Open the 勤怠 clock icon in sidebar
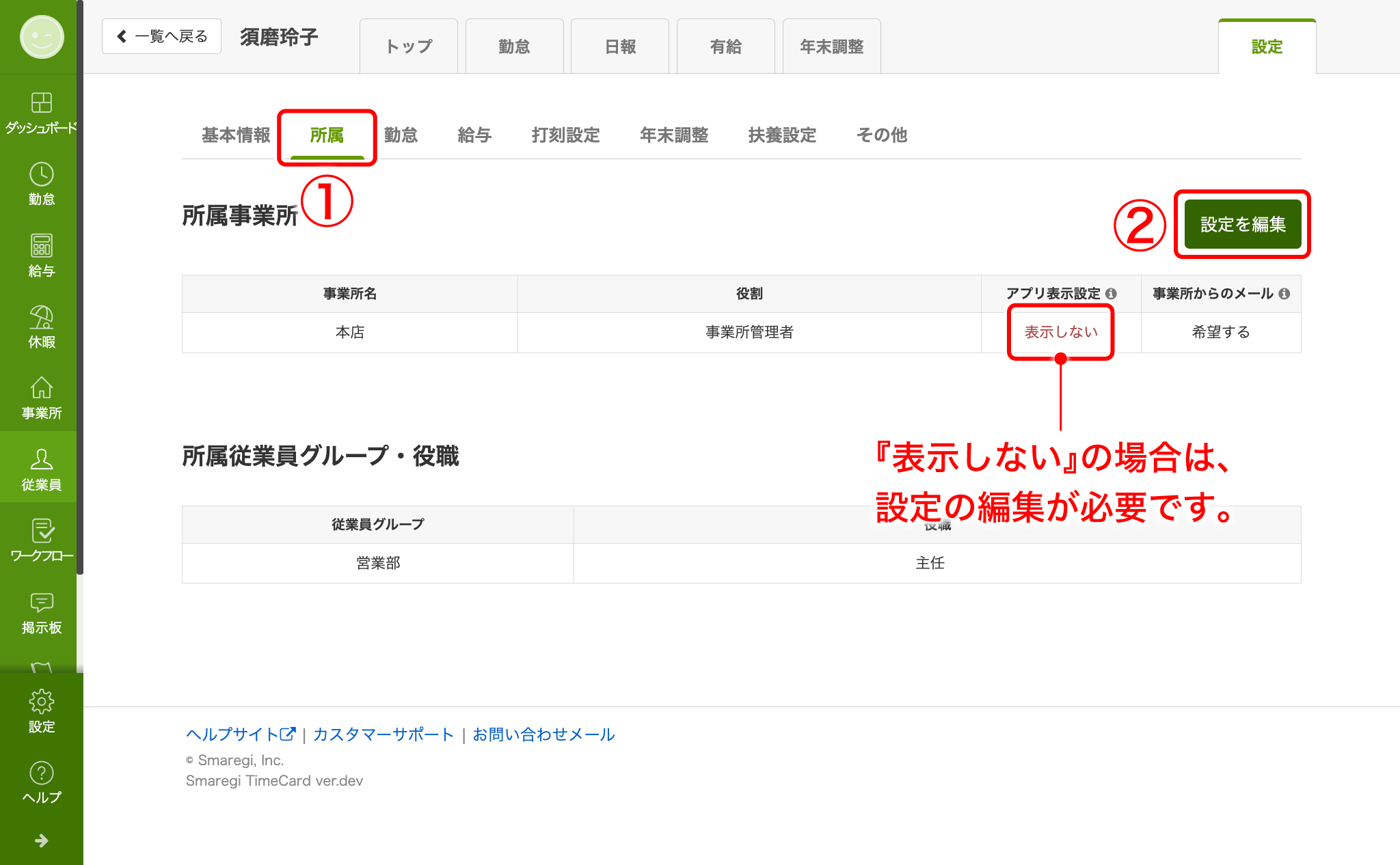The width and height of the screenshot is (1400, 865). 41,175
